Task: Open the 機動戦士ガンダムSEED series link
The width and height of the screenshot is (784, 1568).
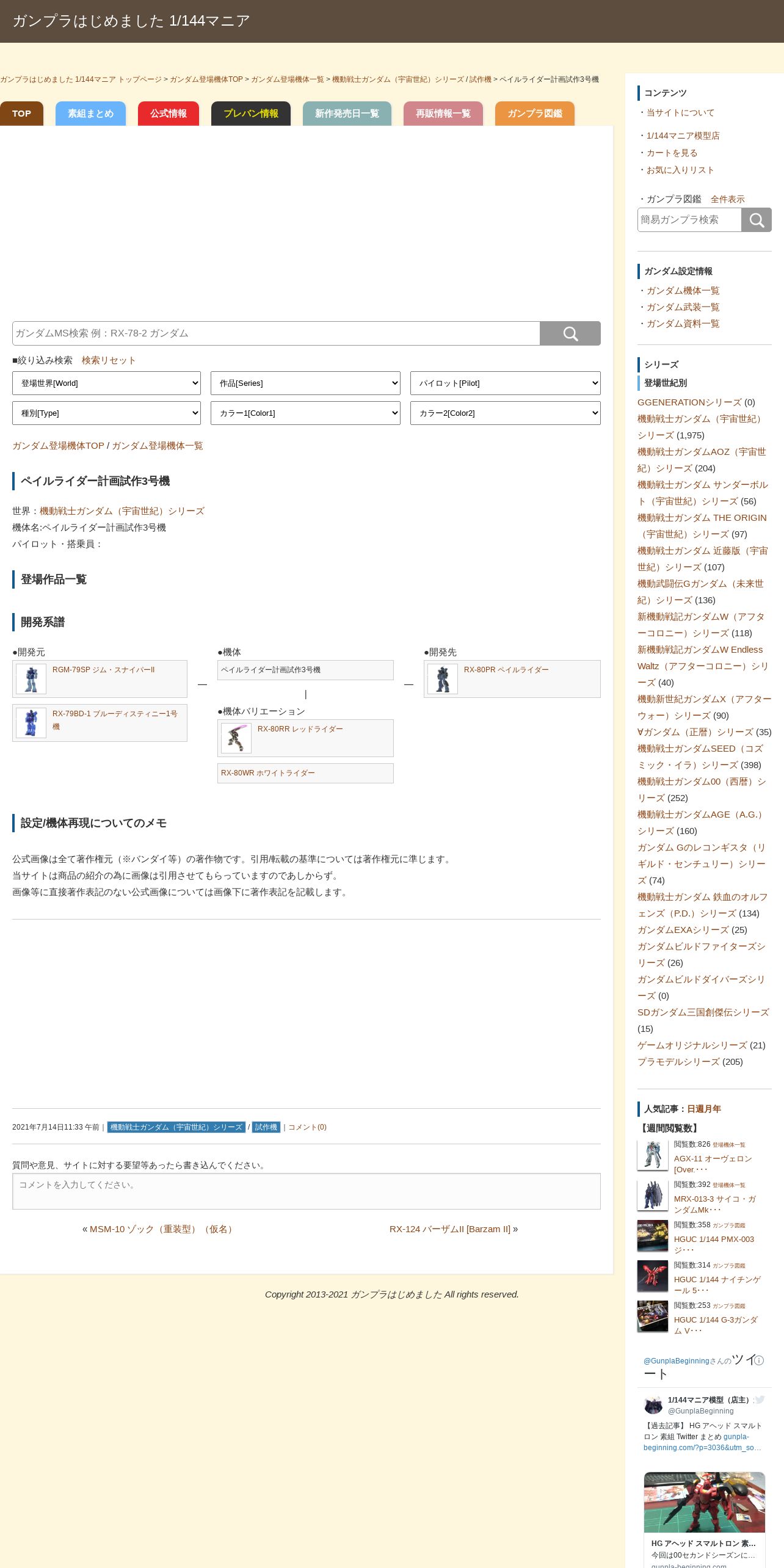Action: pos(700,757)
